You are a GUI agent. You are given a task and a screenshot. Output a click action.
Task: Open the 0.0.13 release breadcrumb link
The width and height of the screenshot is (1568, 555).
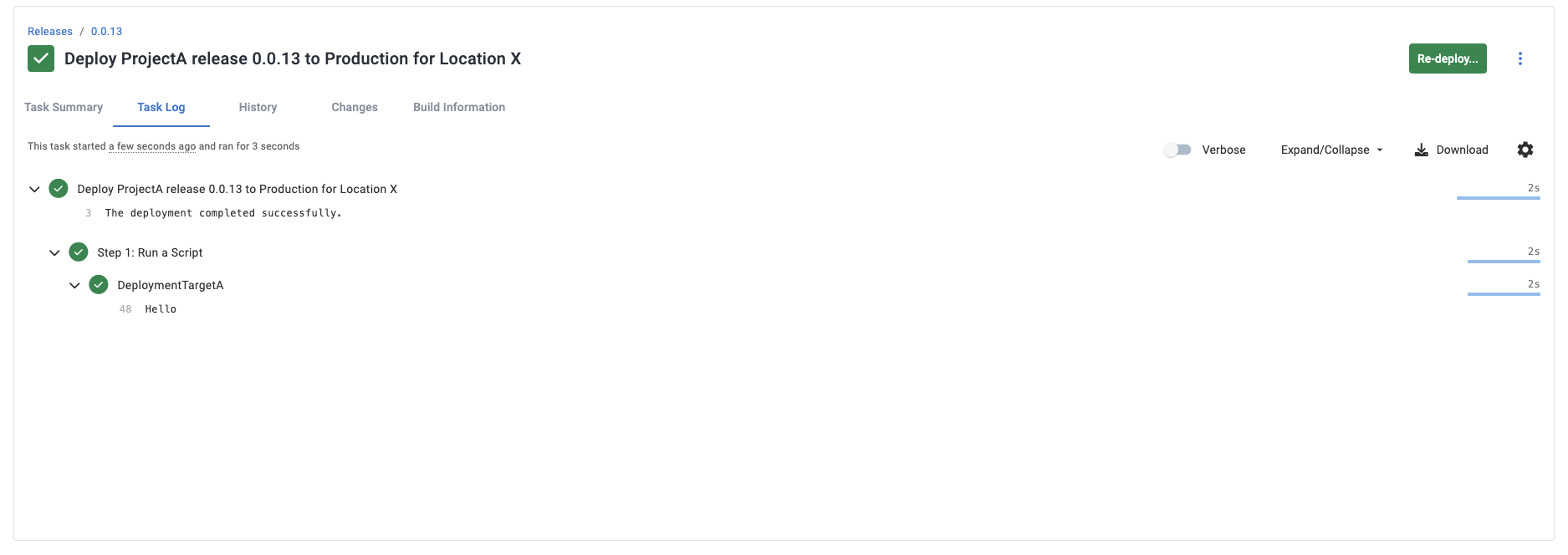(x=106, y=31)
